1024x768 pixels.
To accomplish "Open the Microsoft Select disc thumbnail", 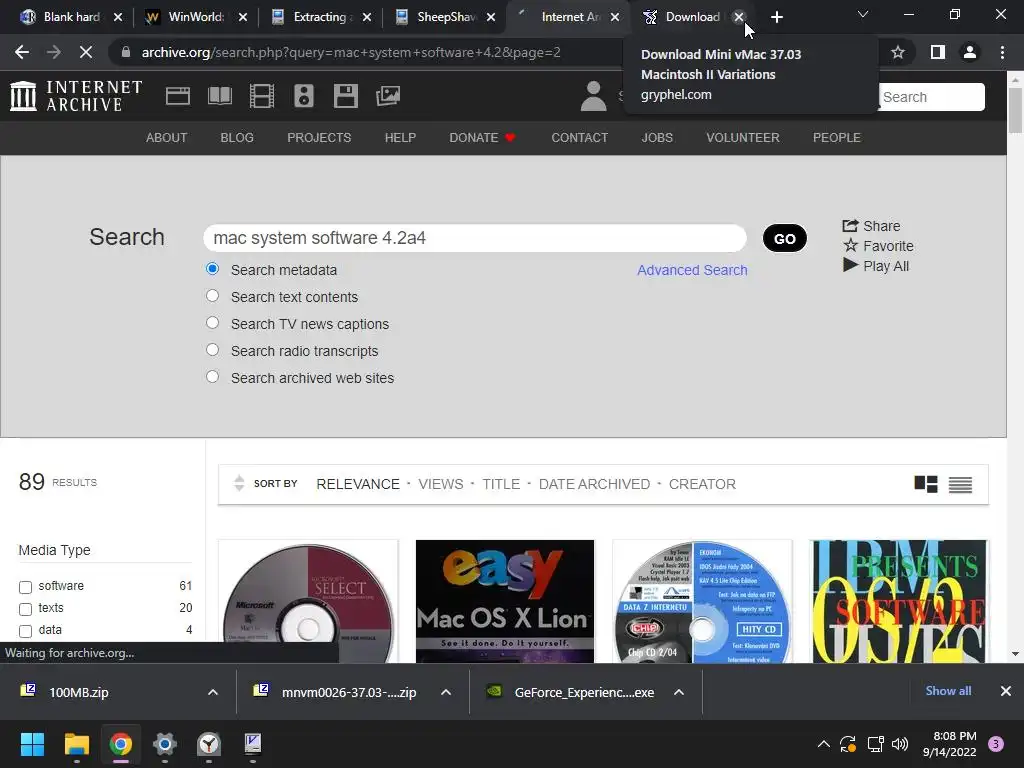I will (308, 601).
